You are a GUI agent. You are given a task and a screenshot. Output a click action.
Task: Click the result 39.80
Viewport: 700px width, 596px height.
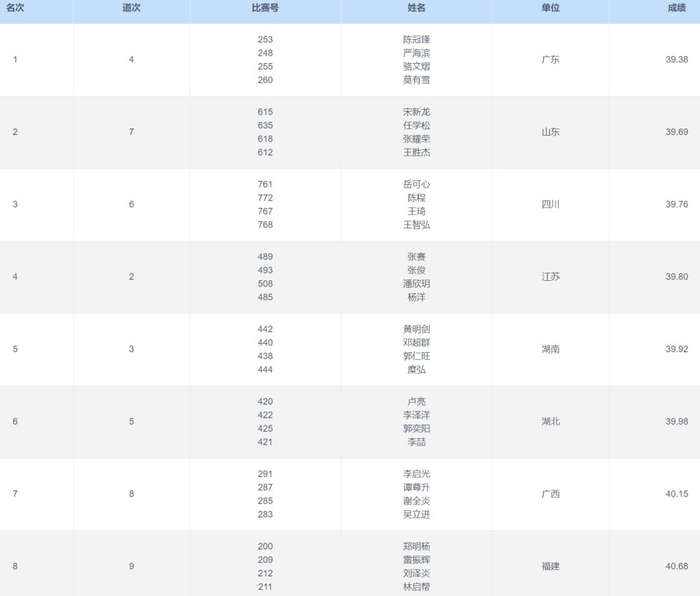click(x=677, y=277)
